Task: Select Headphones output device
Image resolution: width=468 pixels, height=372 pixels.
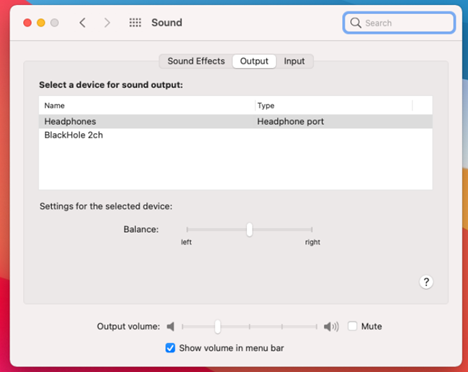Action: (x=236, y=121)
